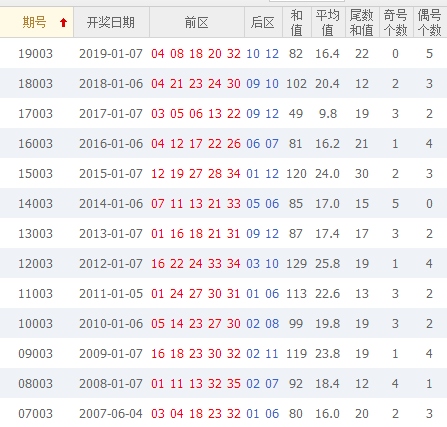This screenshot has height=427, width=447.
Task: Click front numbers 12 19 27 28 34
Action: point(196,174)
